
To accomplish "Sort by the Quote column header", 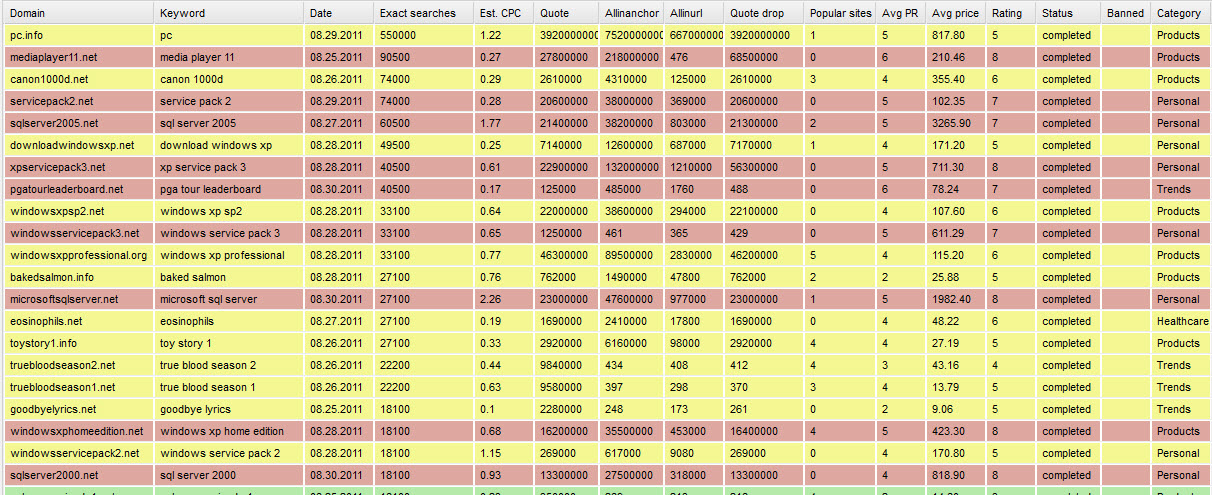I will [565, 13].
